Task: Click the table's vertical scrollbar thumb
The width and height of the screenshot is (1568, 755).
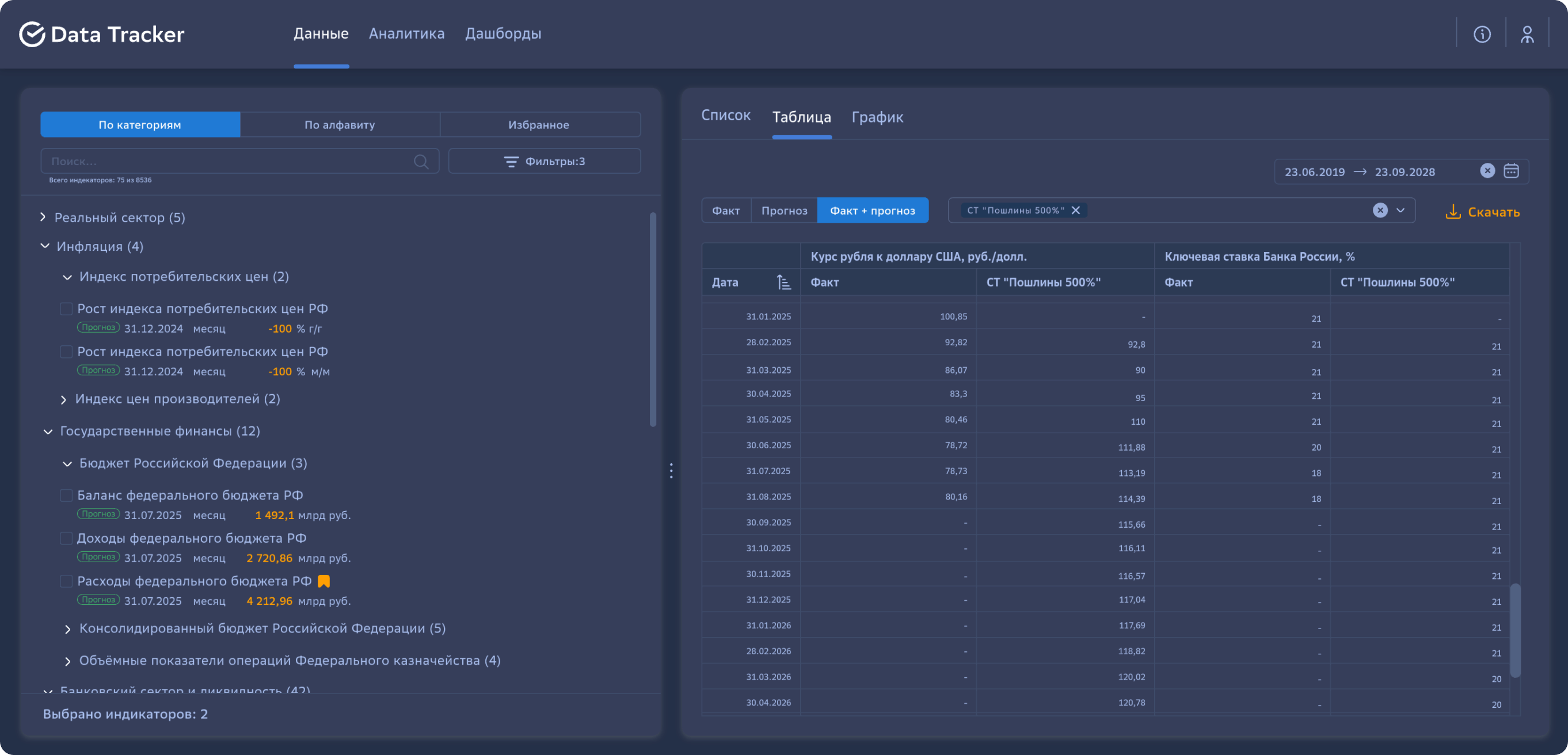Action: [x=1515, y=630]
